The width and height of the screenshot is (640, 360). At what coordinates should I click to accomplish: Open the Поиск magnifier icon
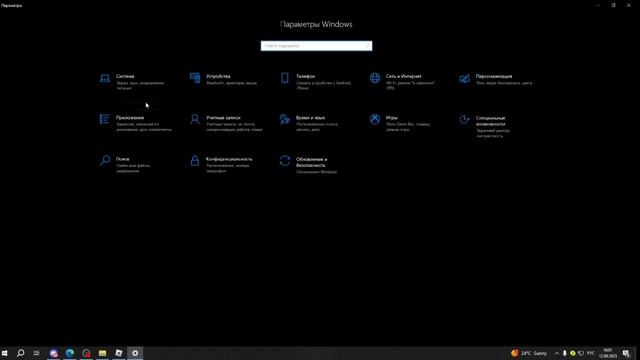(x=105, y=160)
